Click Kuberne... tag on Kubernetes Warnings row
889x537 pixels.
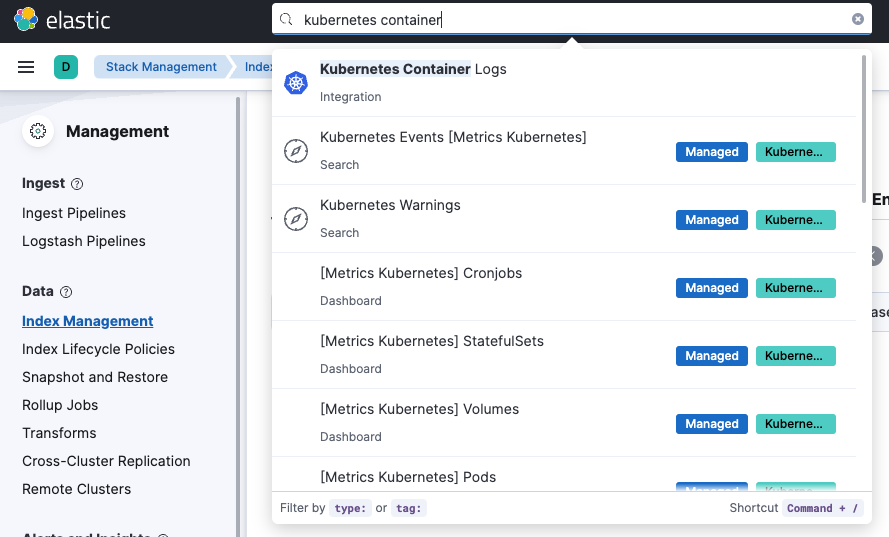(795, 220)
